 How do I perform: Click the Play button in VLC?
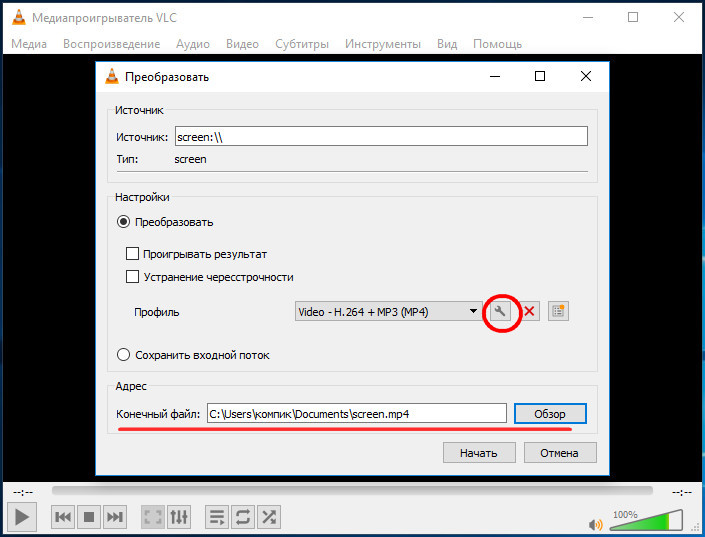click(x=22, y=517)
